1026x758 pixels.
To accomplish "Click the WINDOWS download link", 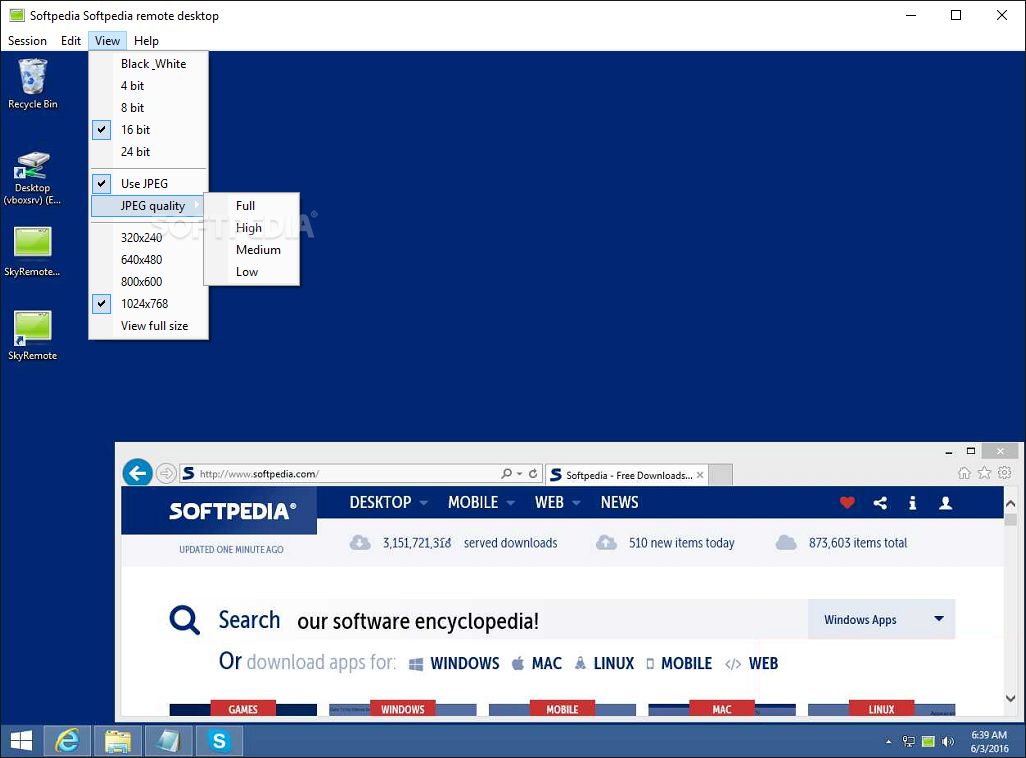I will (454, 663).
